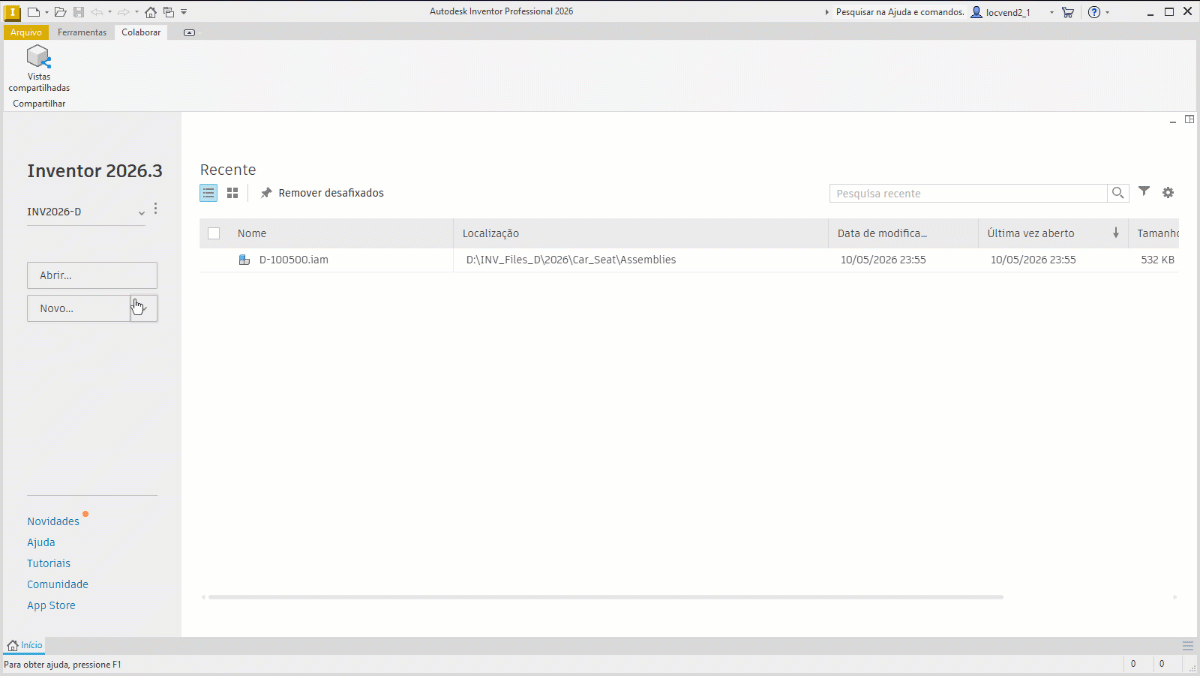
Task: Select the D-100500.iam file name
Action: (x=294, y=259)
